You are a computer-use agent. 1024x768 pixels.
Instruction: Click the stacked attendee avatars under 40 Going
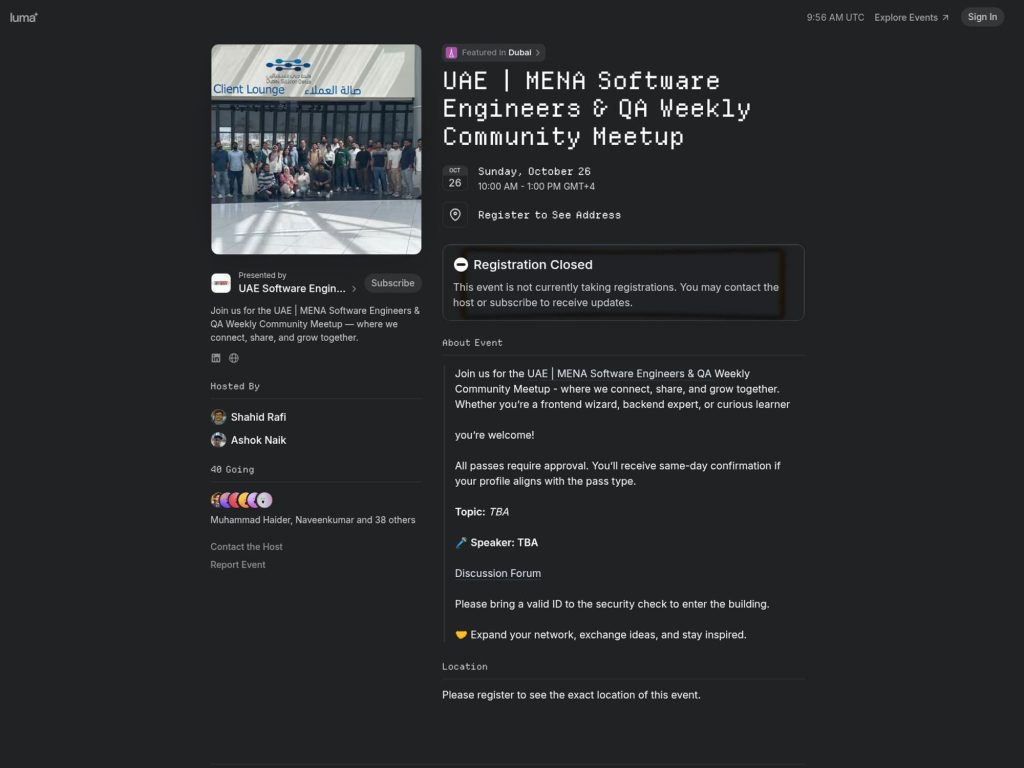click(240, 499)
